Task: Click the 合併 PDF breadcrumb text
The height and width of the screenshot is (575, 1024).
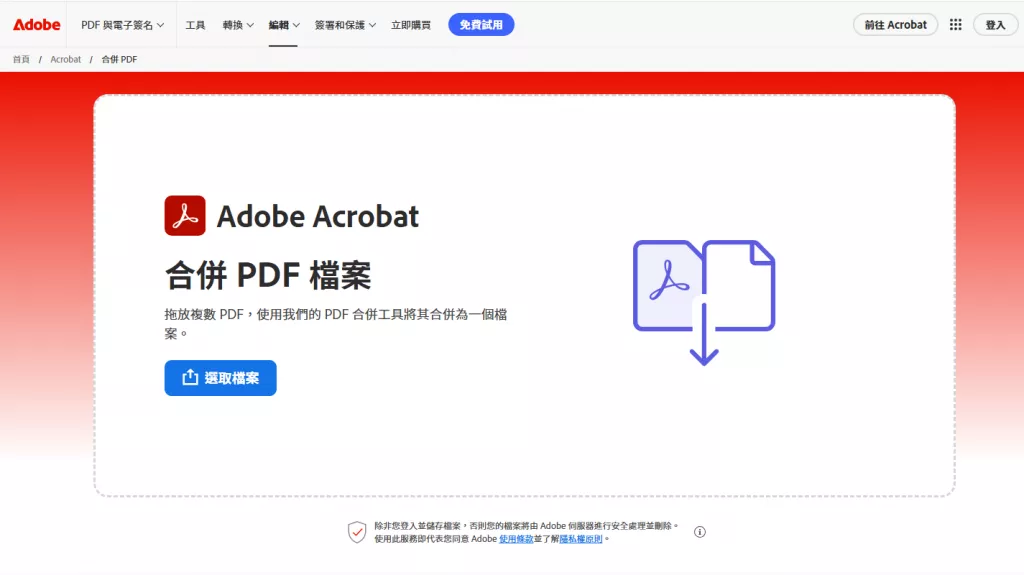Action: point(119,59)
